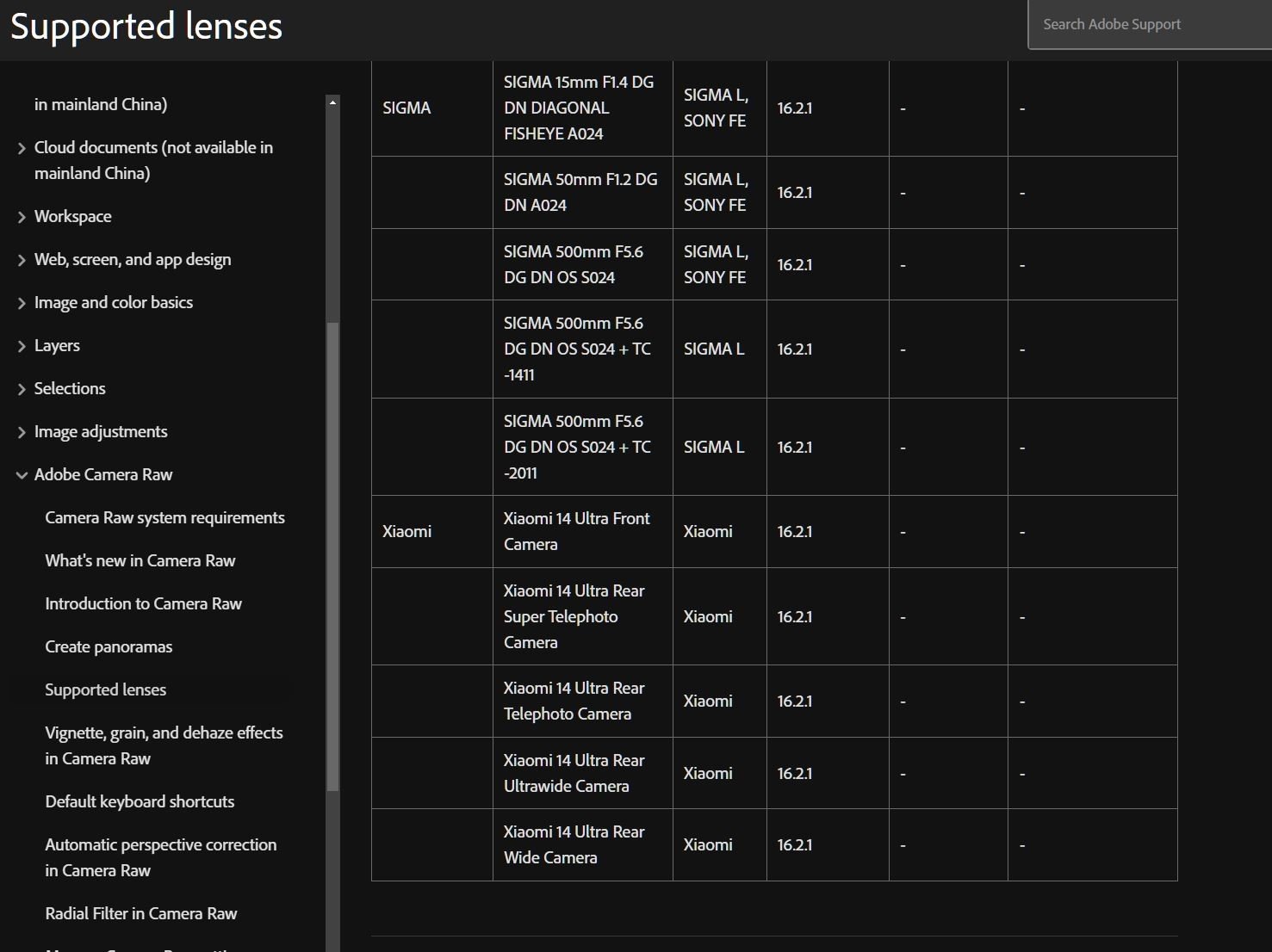Select Supported lenses in sidebar
Image resolution: width=1272 pixels, height=952 pixels.
coord(105,689)
